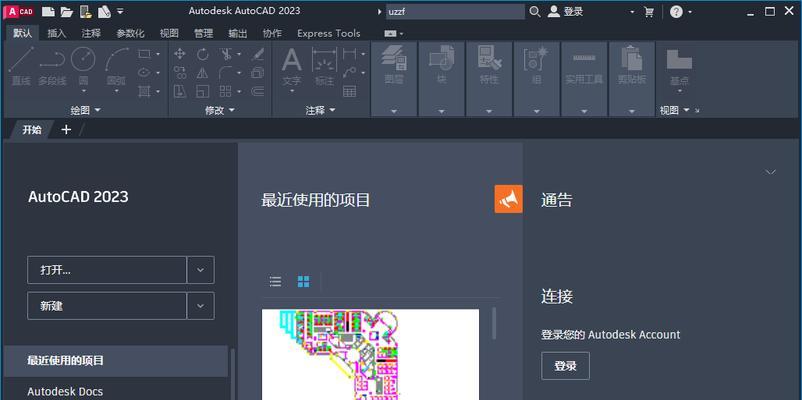Open the 组 (Group) panel
The height and width of the screenshot is (400, 802).
coord(537,79)
